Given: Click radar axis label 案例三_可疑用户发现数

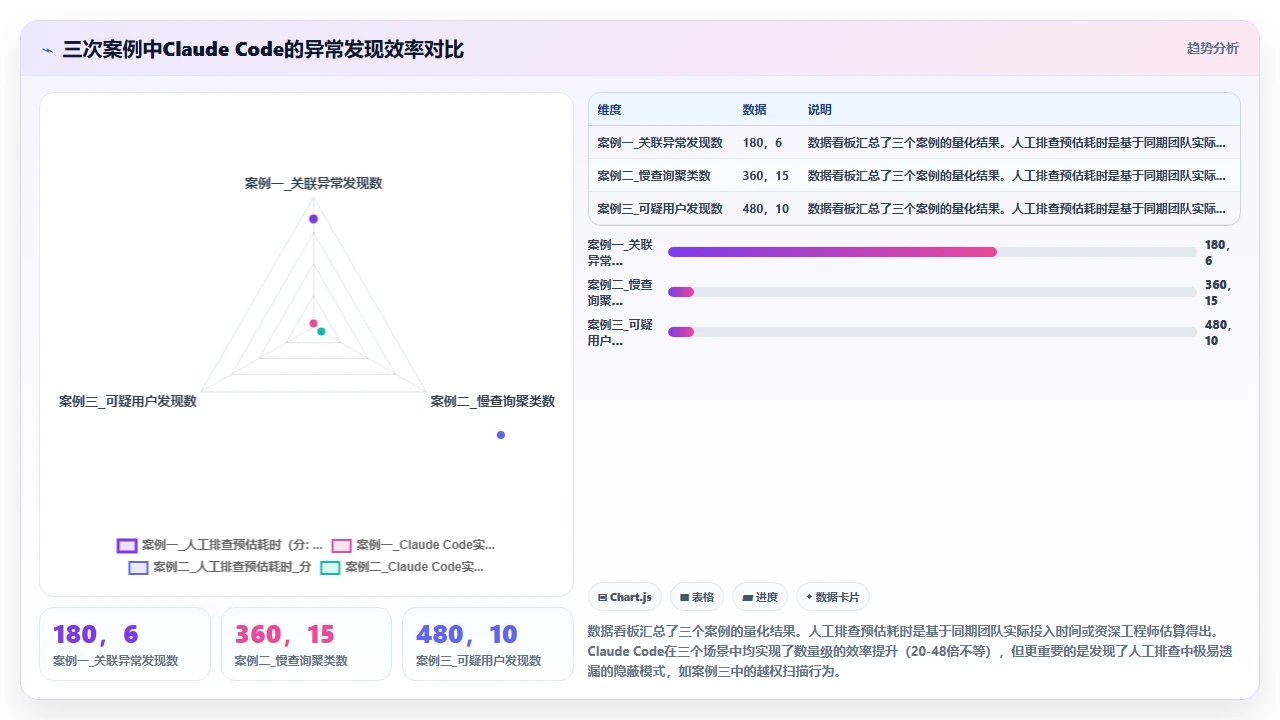Looking at the screenshot, I should [x=128, y=401].
